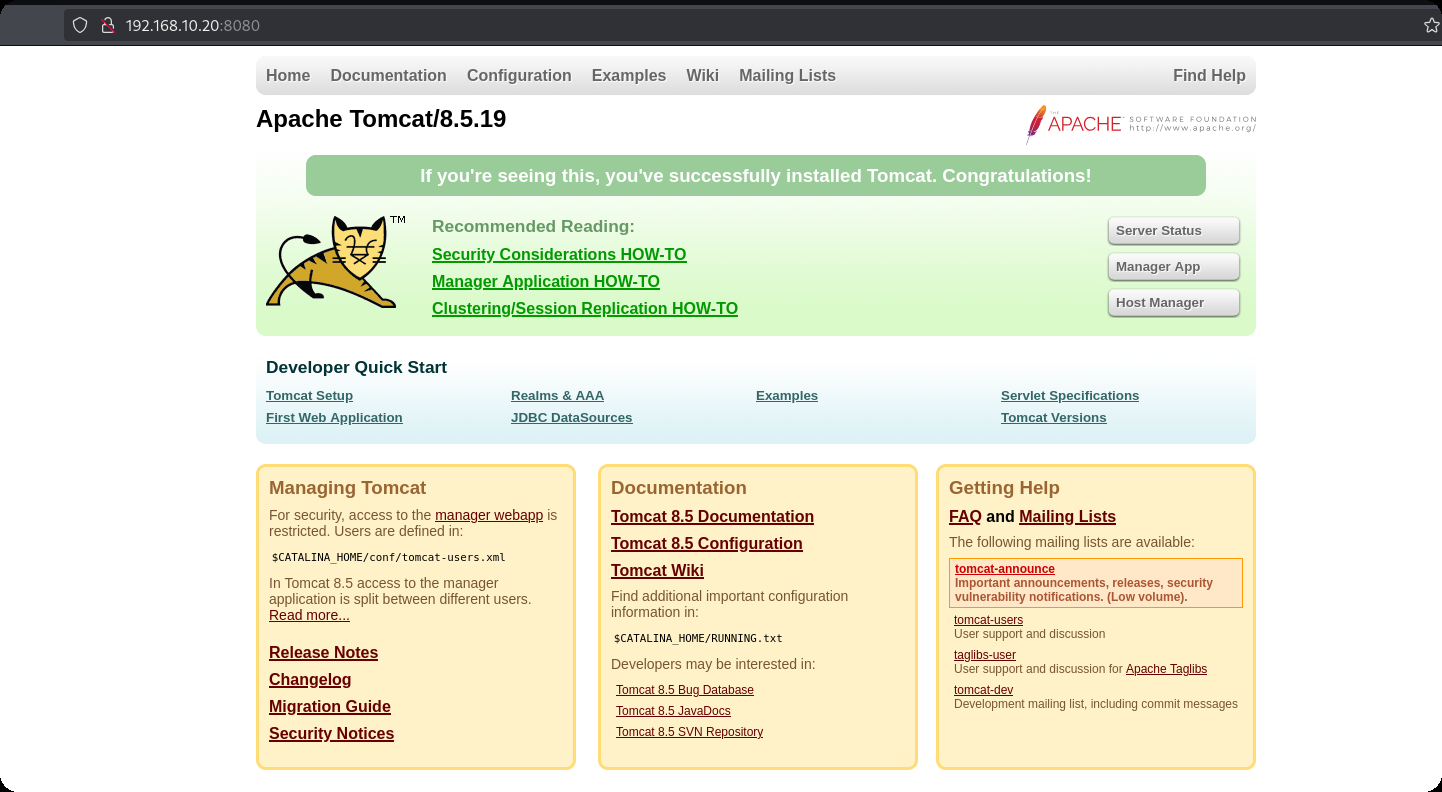Select Find Help in the navbar

click(x=1208, y=76)
